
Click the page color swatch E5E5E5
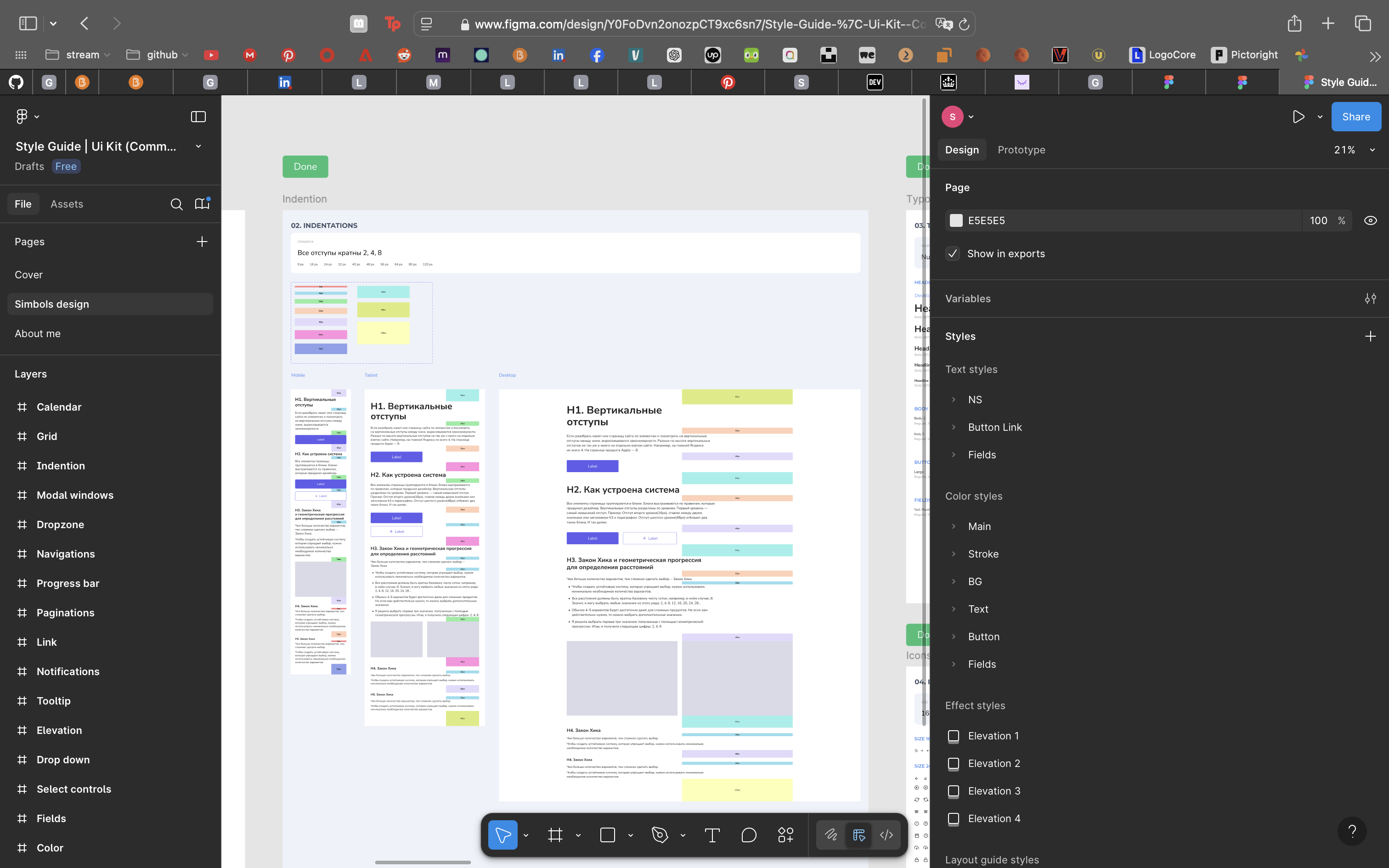(956, 220)
